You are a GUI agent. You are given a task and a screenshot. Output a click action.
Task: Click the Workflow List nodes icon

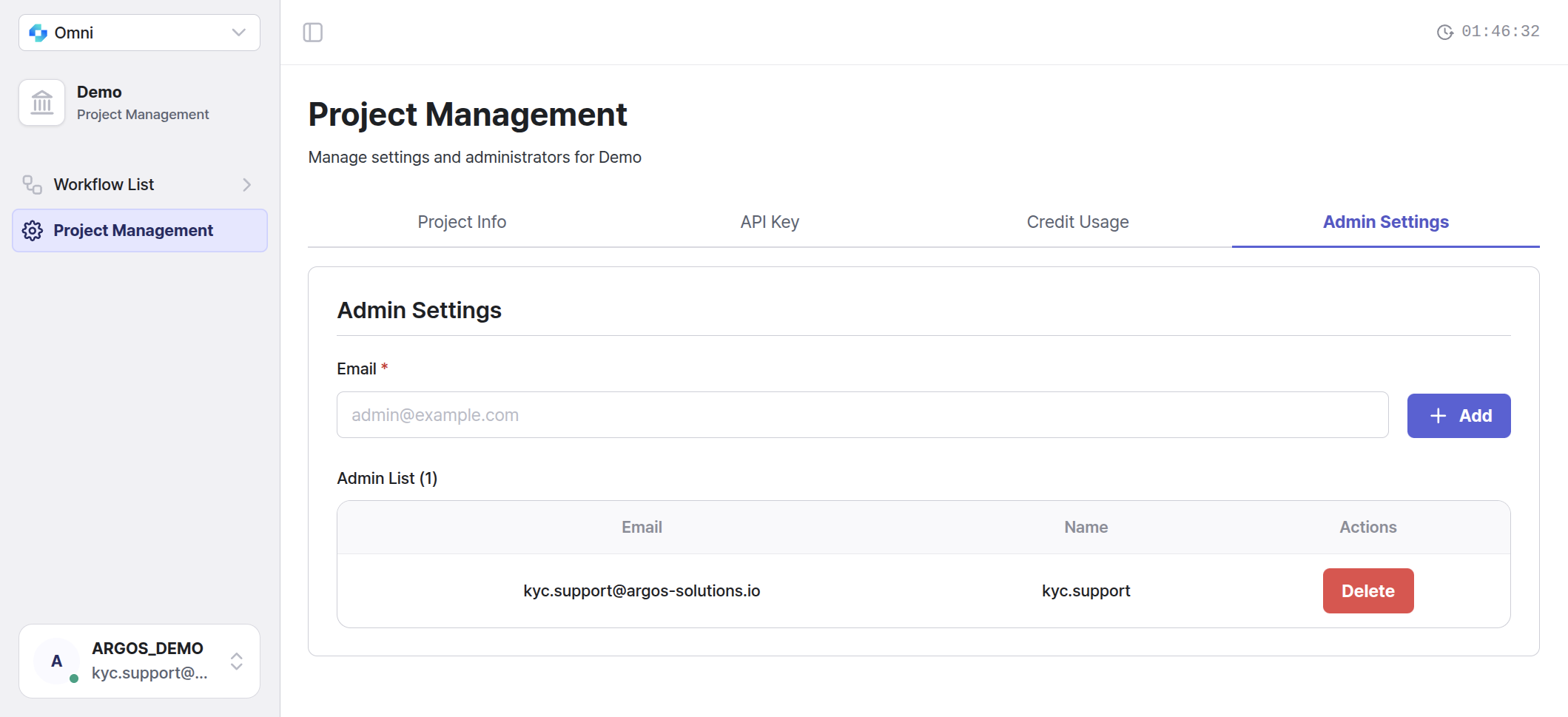pos(32,184)
